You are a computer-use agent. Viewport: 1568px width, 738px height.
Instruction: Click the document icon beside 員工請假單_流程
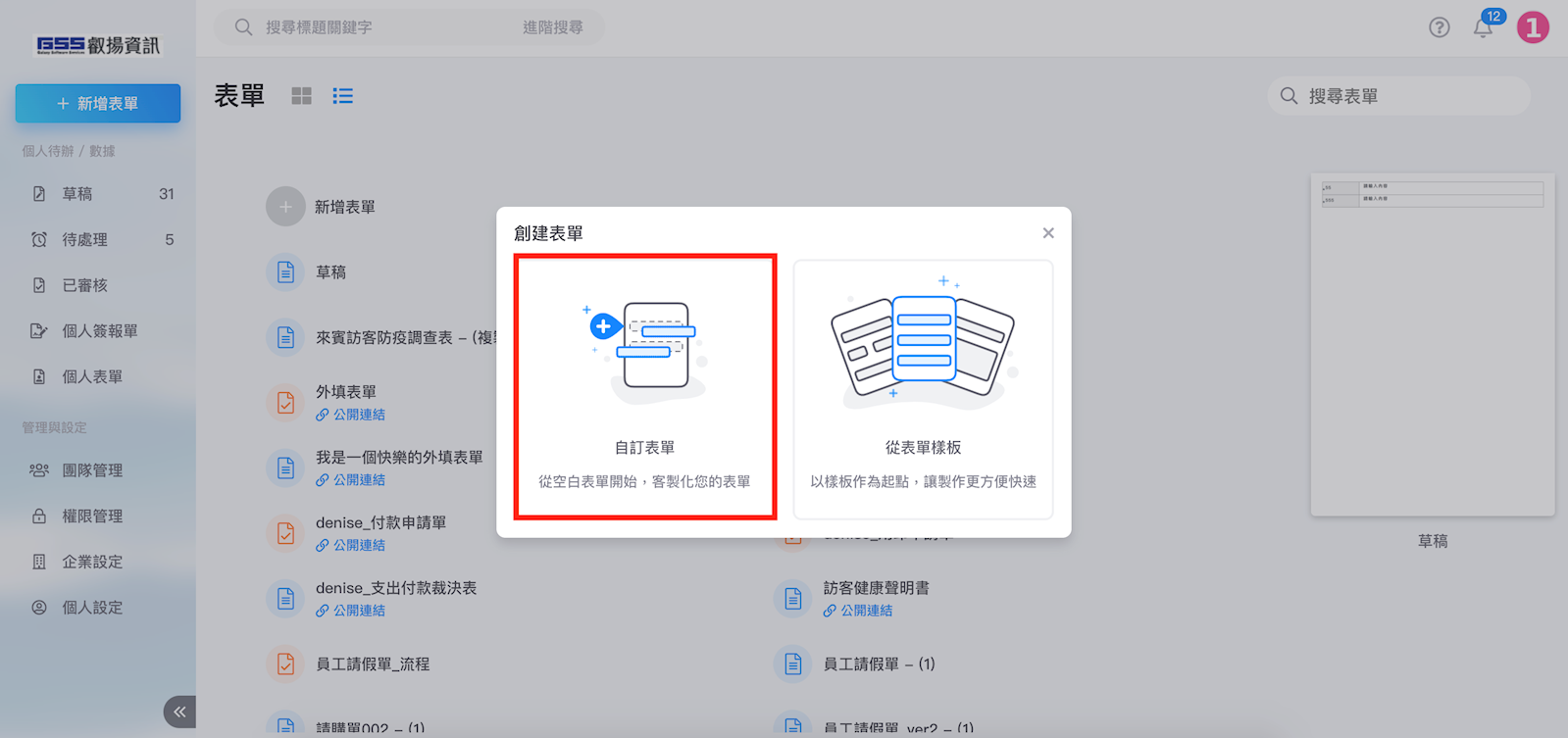pyautogui.click(x=285, y=664)
